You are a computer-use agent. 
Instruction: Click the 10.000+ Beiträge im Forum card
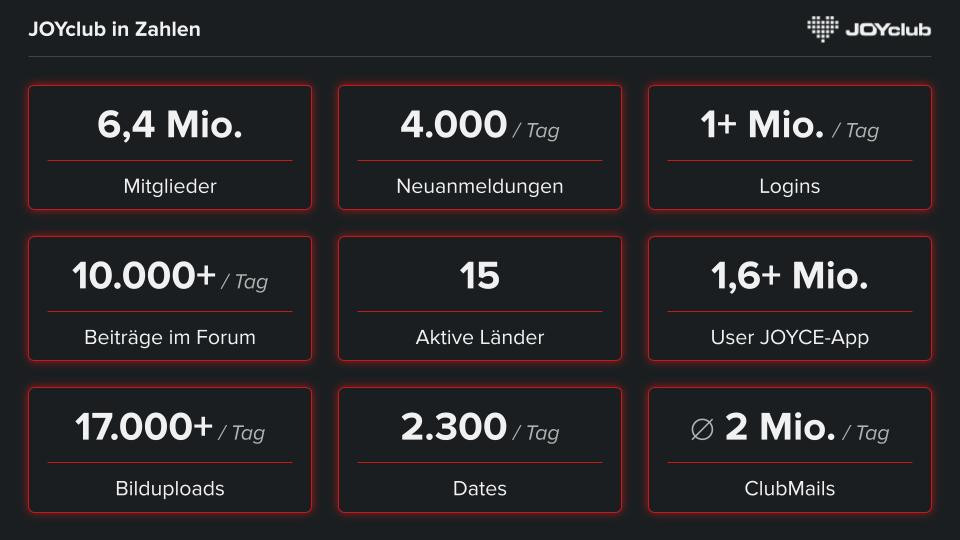[x=170, y=298]
